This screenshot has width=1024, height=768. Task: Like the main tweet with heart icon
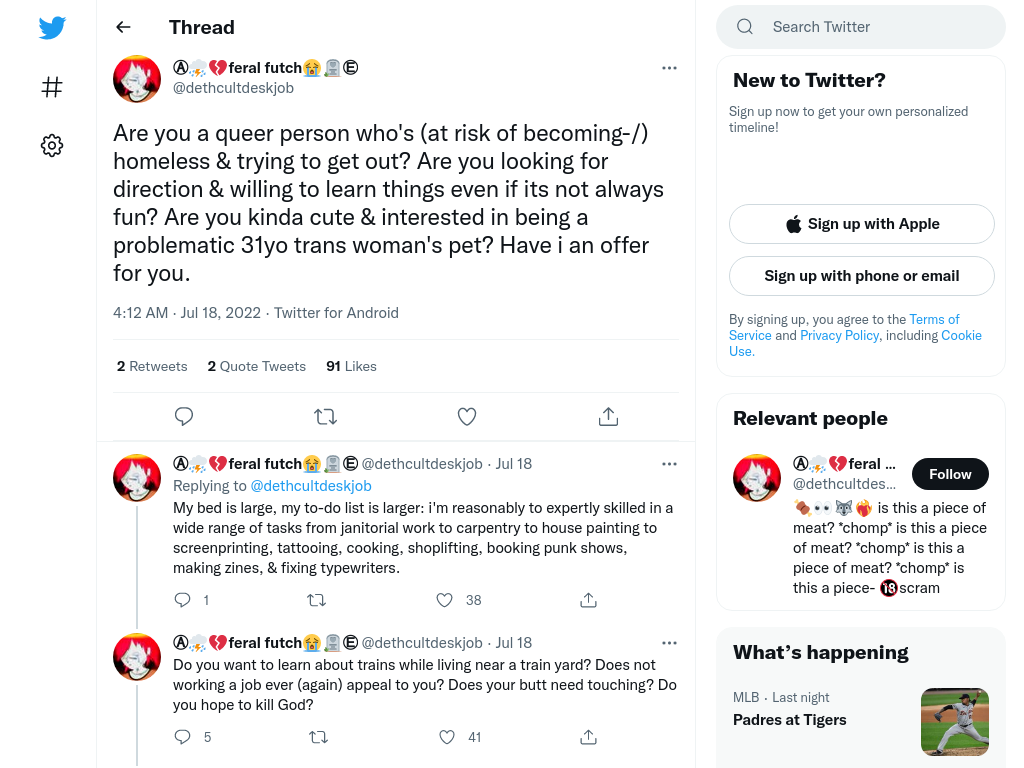point(466,416)
